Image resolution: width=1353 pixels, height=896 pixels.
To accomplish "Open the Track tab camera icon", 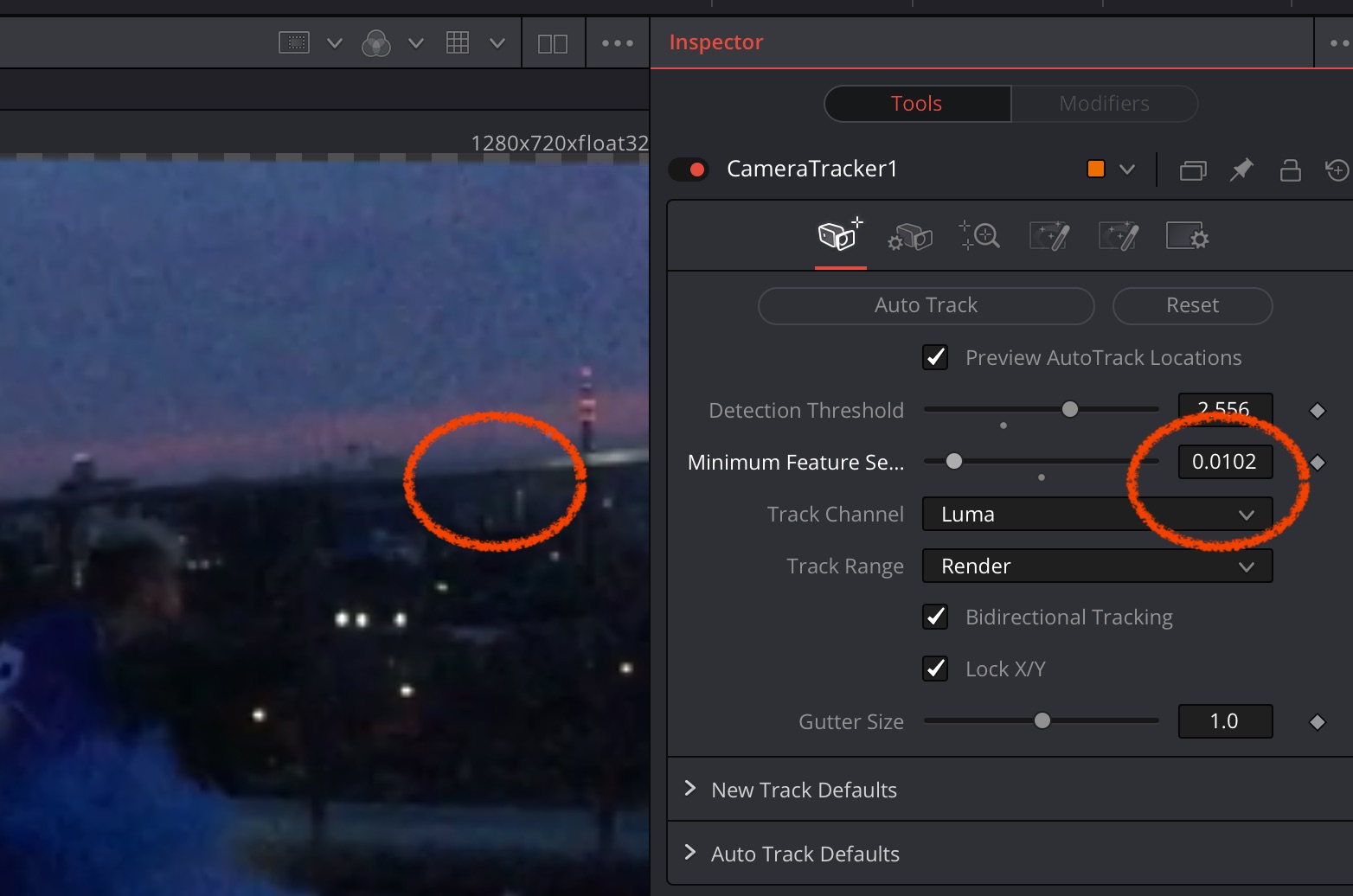I will pos(840,234).
